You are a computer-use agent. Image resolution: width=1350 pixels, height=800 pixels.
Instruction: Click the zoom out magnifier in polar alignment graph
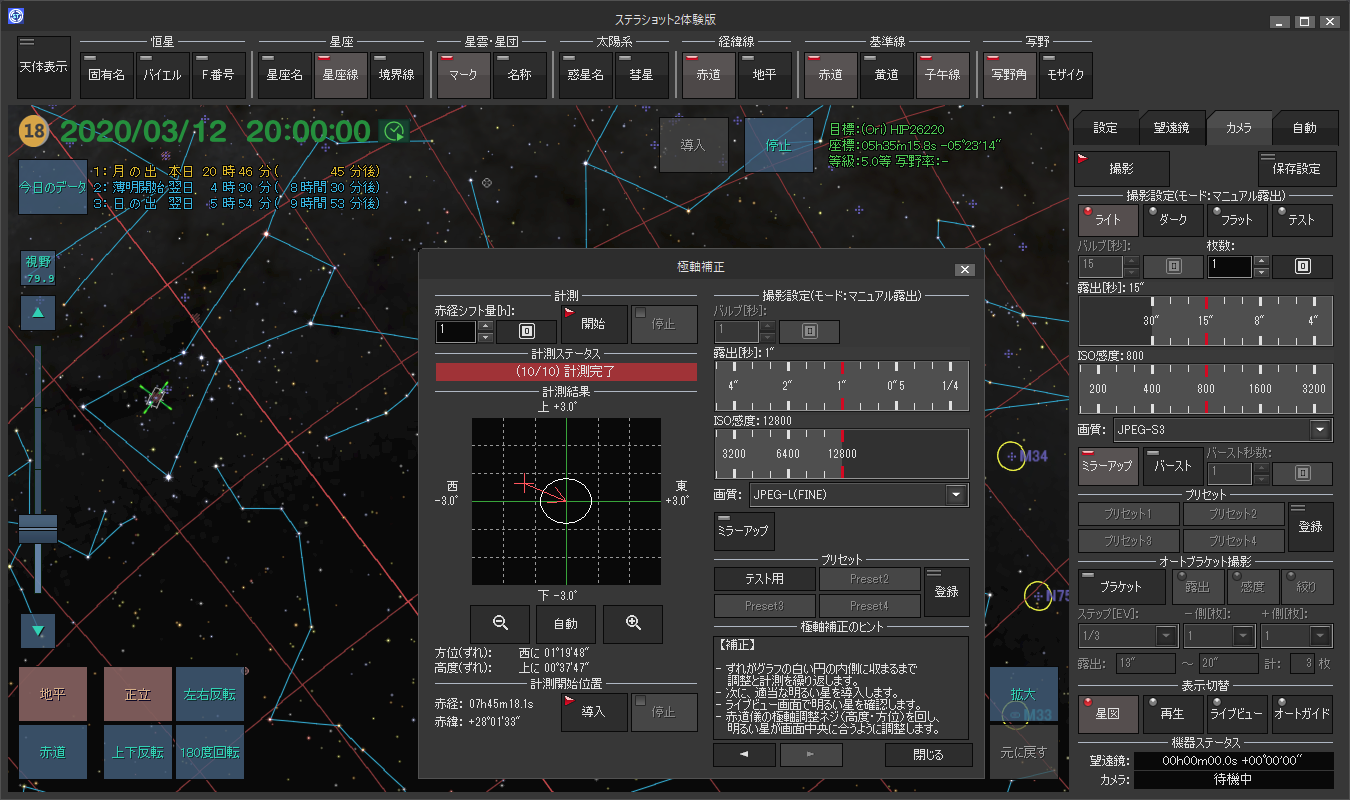pos(500,624)
